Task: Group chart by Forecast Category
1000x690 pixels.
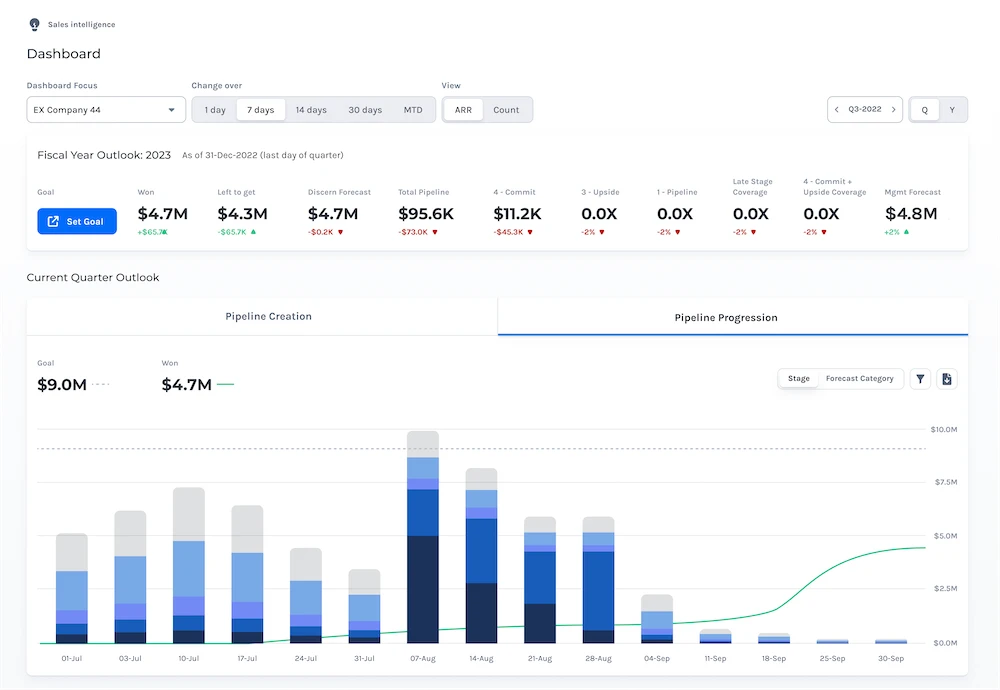Action: [859, 379]
